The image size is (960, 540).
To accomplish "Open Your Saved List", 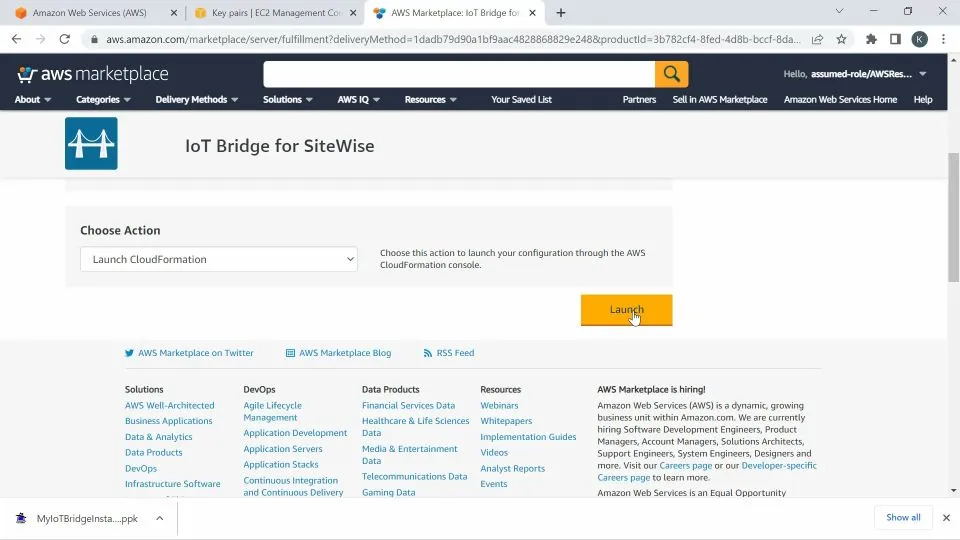I will point(521,99).
